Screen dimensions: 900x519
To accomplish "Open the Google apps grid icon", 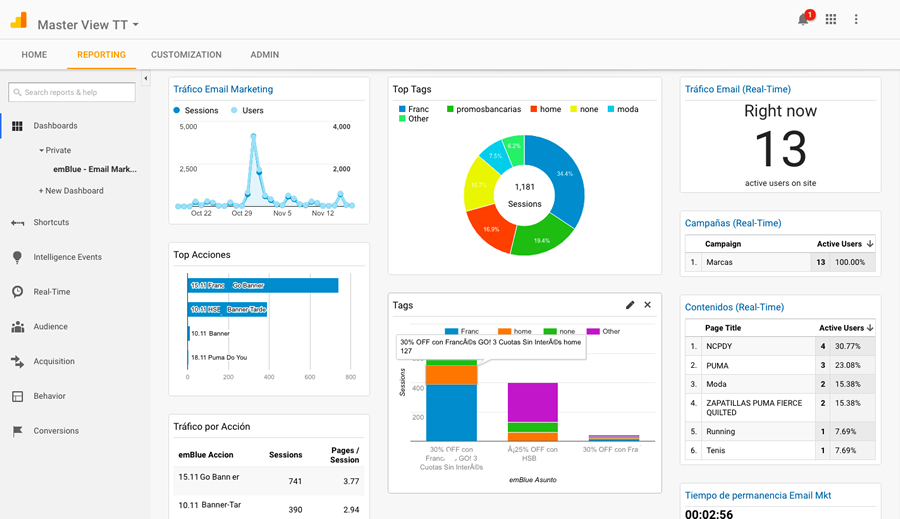I will [x=830, y=19].
